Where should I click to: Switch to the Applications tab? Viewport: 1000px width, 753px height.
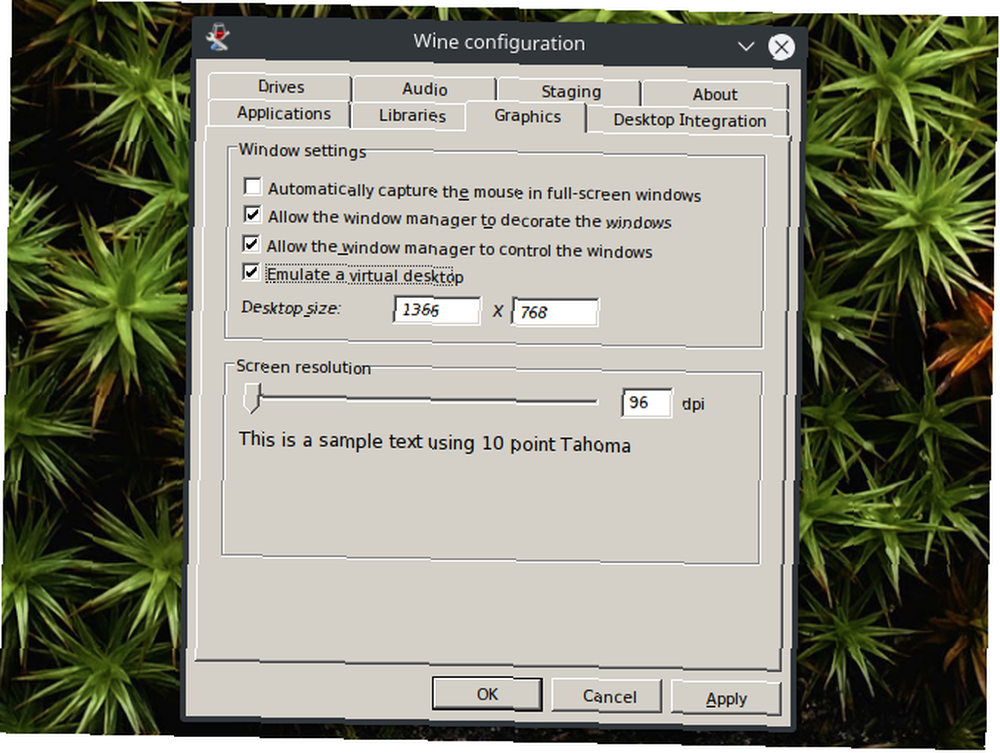[284, 113]
